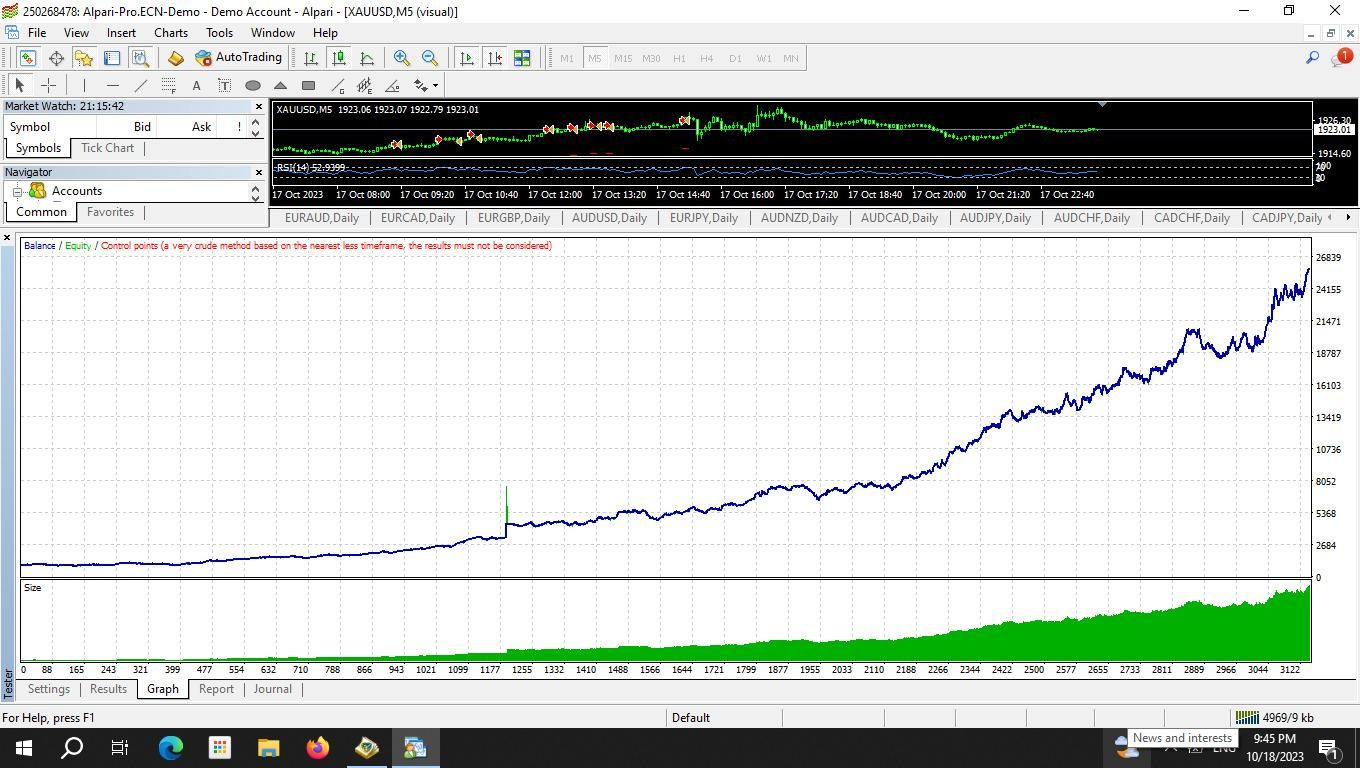Viewport: 1360px width, 768px height.
Task: Select the arrow cursor tool
Action: pos(20,86)
